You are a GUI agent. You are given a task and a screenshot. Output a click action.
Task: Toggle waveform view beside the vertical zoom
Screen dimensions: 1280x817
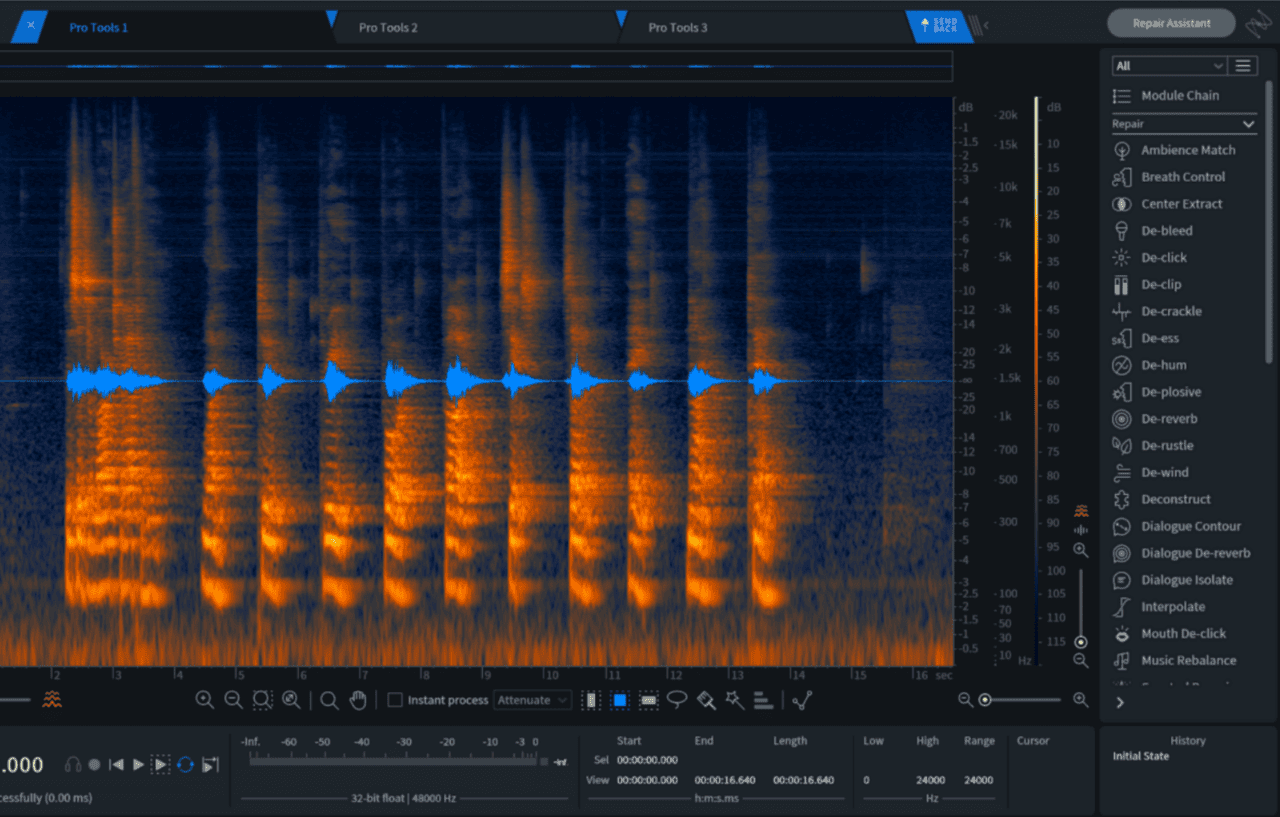pos(1081,530)
